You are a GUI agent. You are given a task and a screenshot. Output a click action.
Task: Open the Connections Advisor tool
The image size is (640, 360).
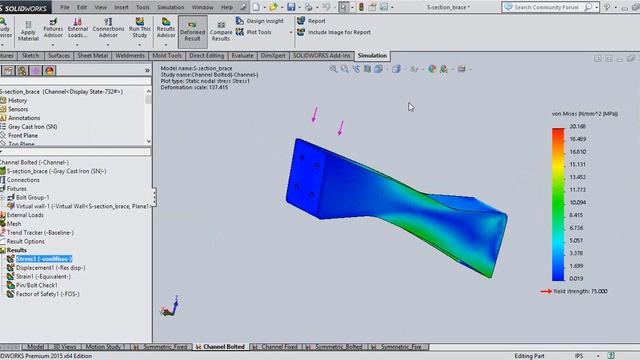coord(108,28)
